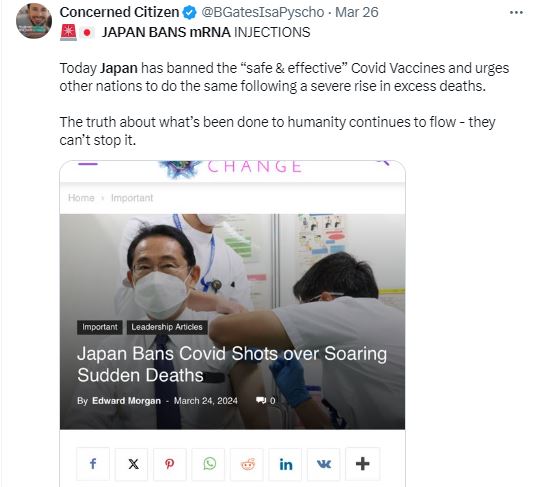
Task: Open the Leadership Articles tag
Action: pyautogui.click(x=167, y=327)
